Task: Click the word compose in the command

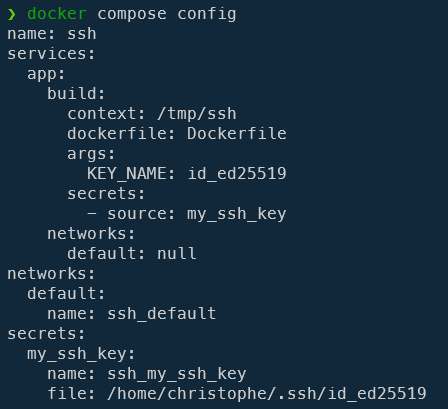Action: coord(132,15)
